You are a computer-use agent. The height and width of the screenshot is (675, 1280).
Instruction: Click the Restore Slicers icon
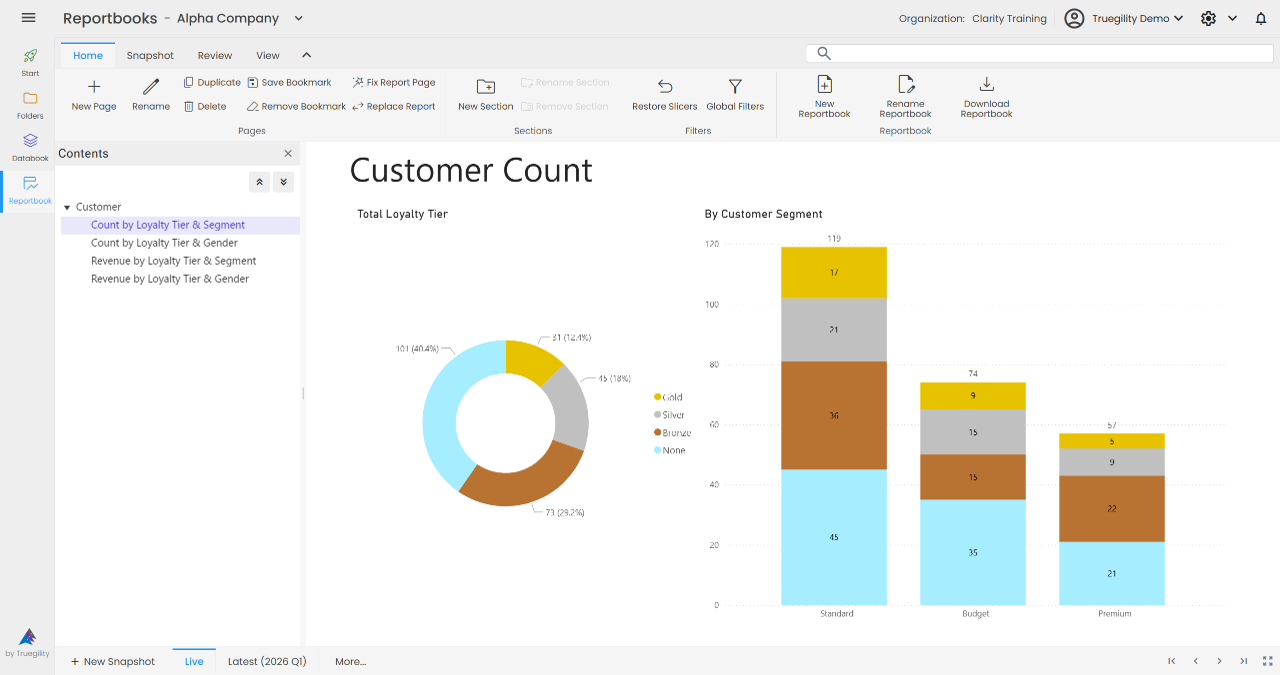click(664, 95)
